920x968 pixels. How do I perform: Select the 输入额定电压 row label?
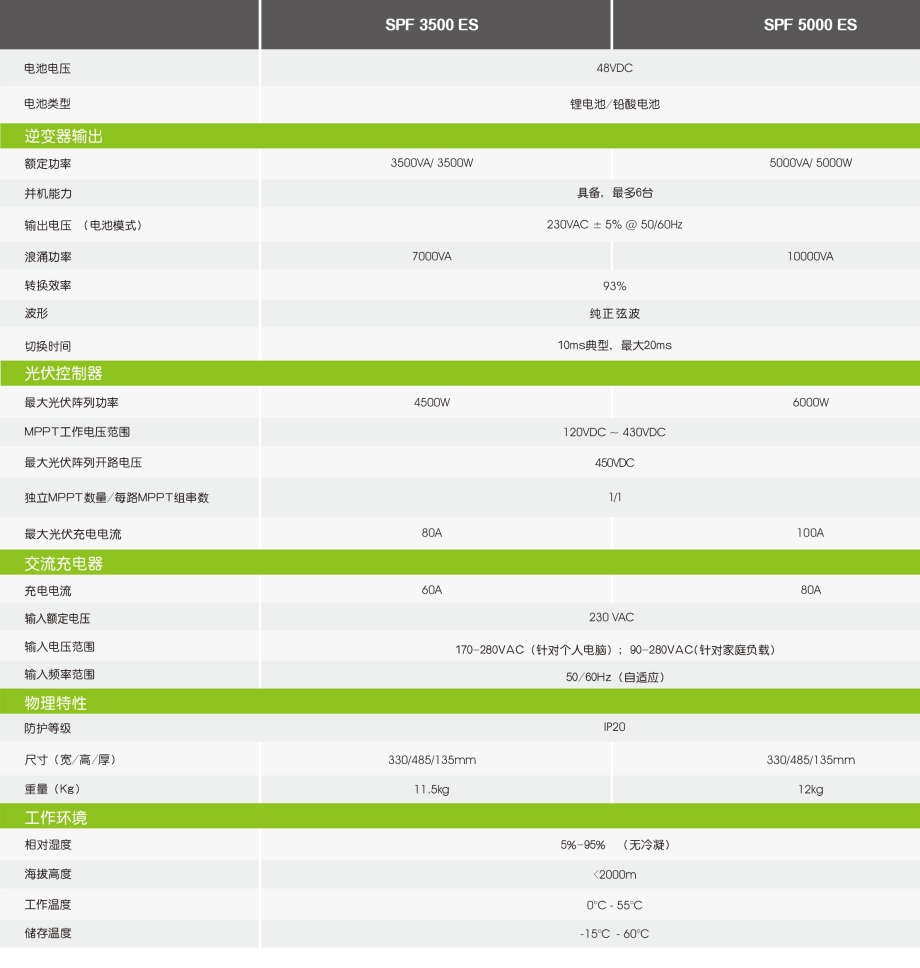57,619
